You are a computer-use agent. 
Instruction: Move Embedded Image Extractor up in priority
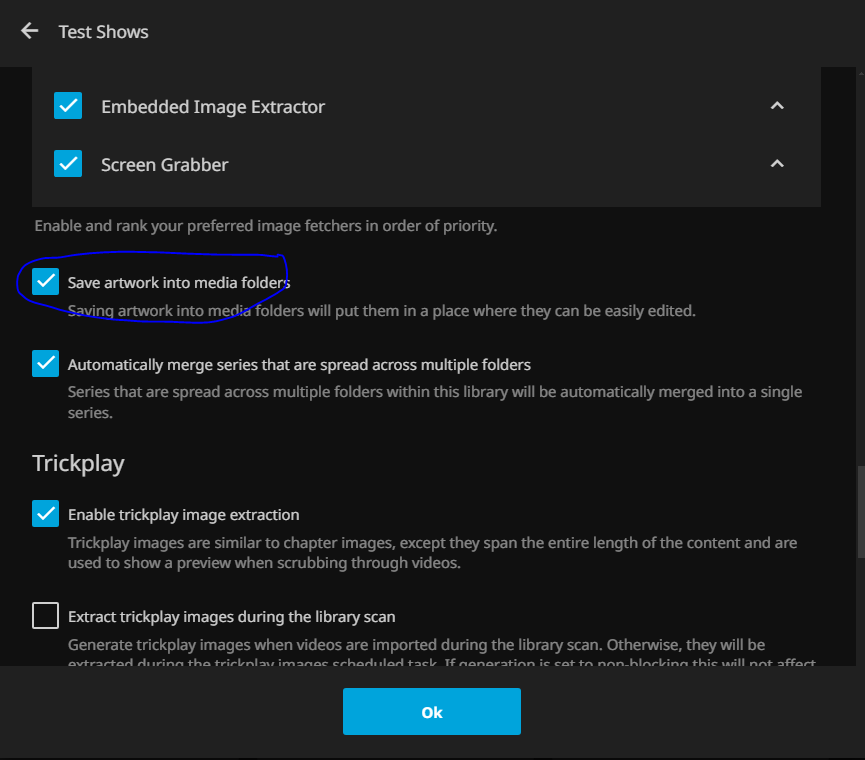(777, 106)
